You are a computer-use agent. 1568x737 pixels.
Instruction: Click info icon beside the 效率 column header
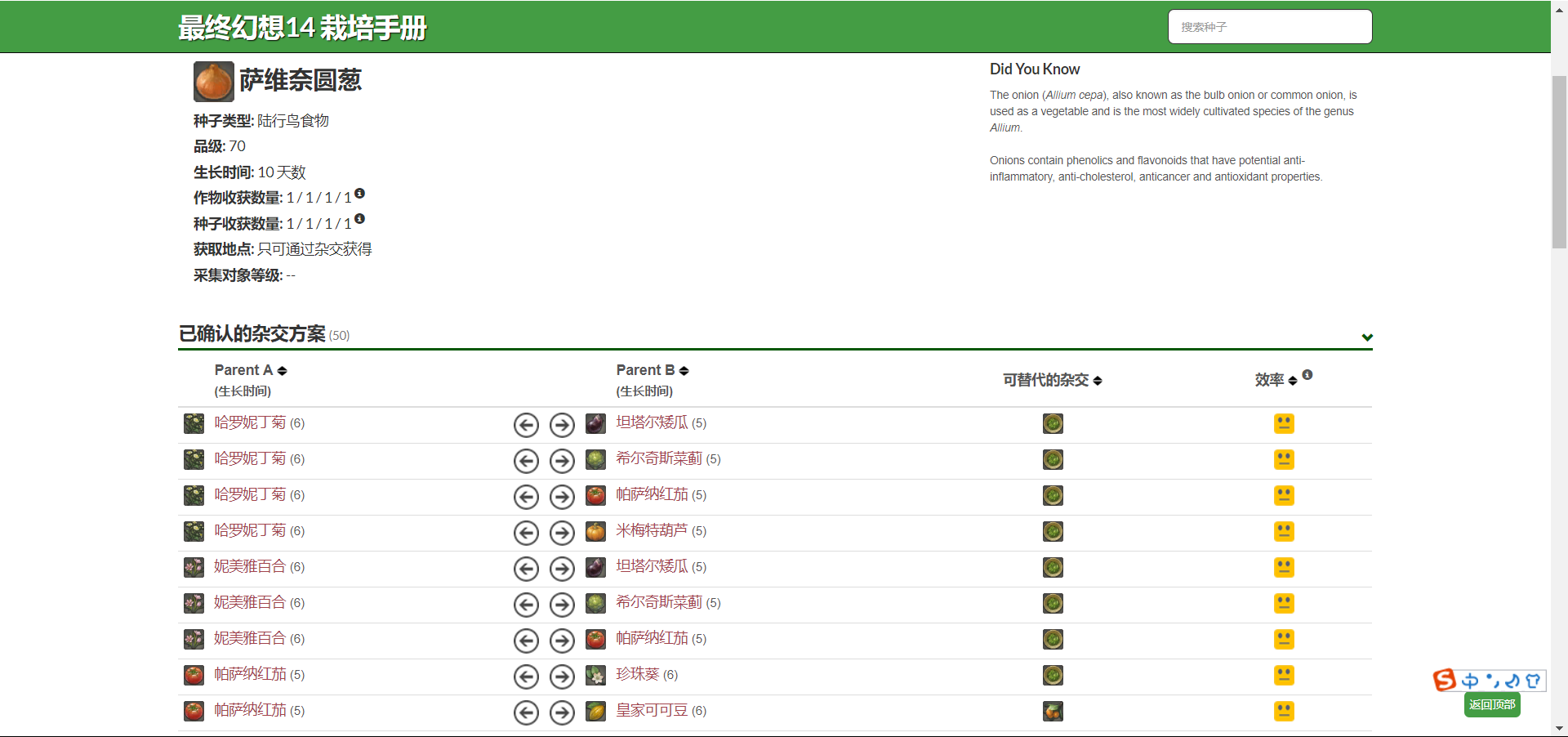pos(1308,375)
